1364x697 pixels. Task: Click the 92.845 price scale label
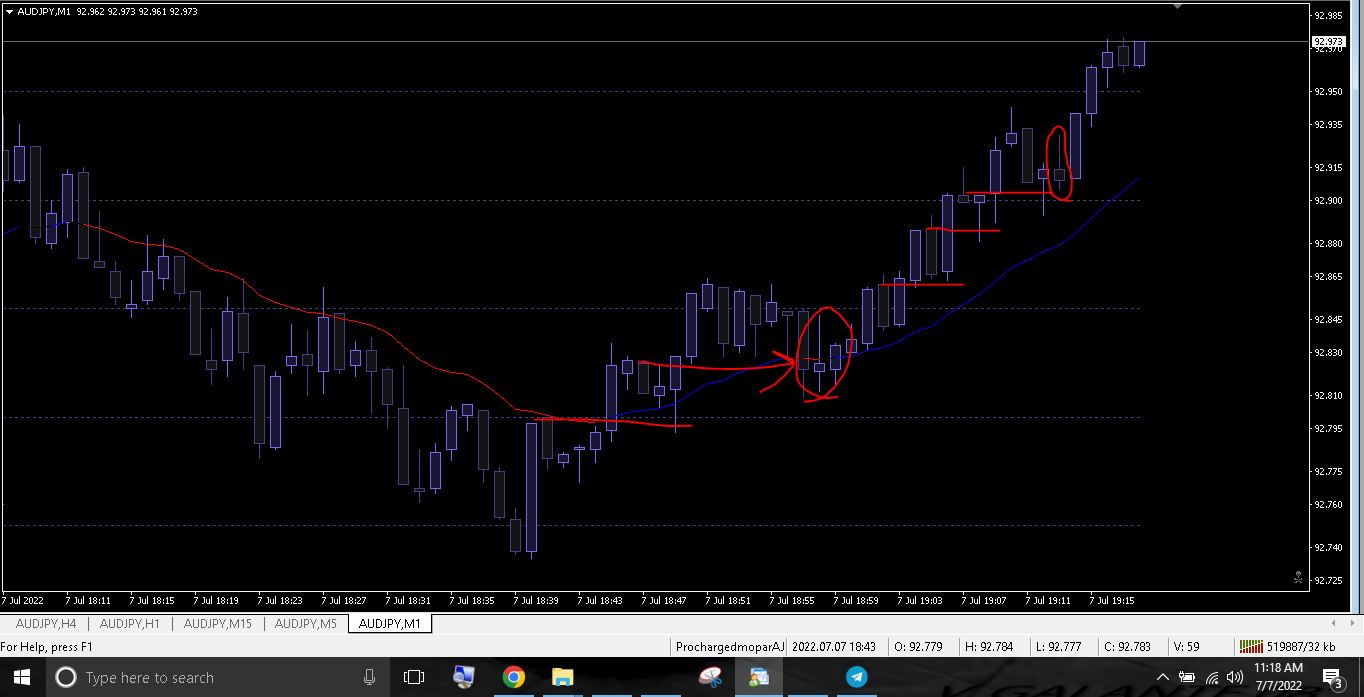[x=1328, y=320]
